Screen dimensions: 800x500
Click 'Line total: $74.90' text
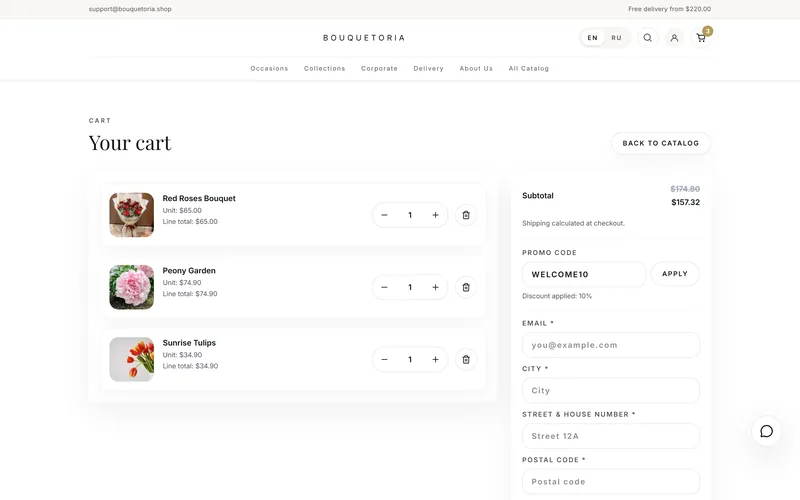[x=190, y=294]
